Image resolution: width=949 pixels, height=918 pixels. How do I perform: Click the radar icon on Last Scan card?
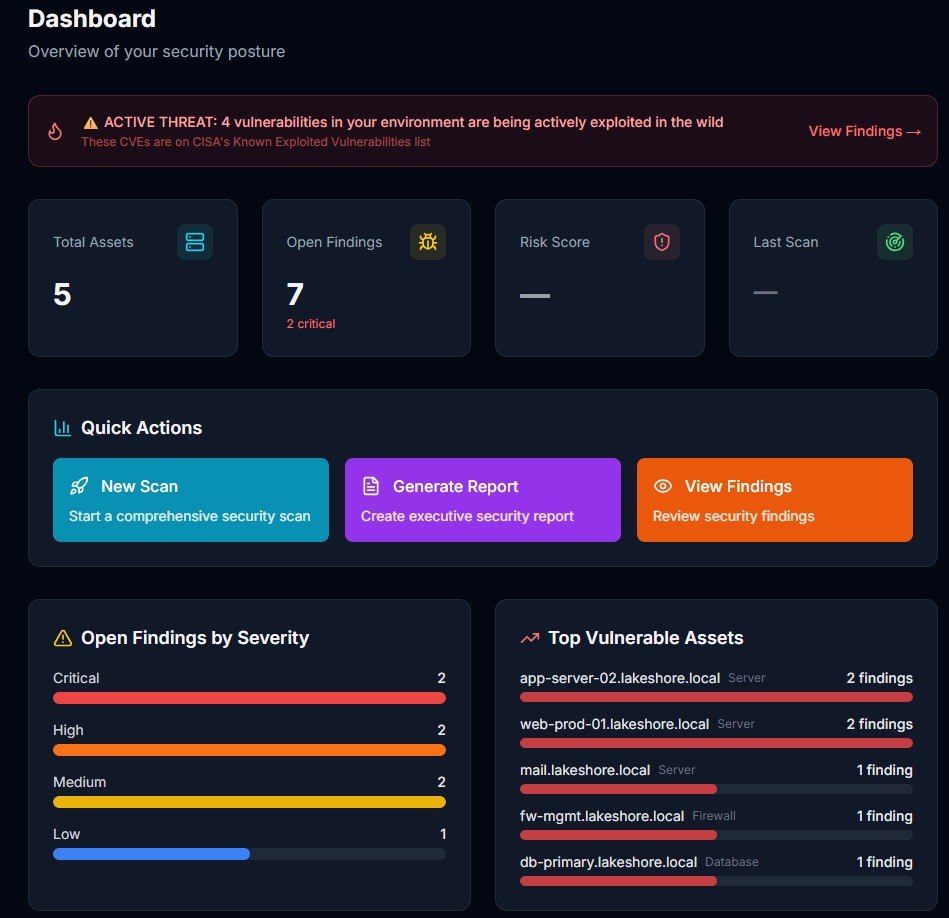[x=895, y=242]
